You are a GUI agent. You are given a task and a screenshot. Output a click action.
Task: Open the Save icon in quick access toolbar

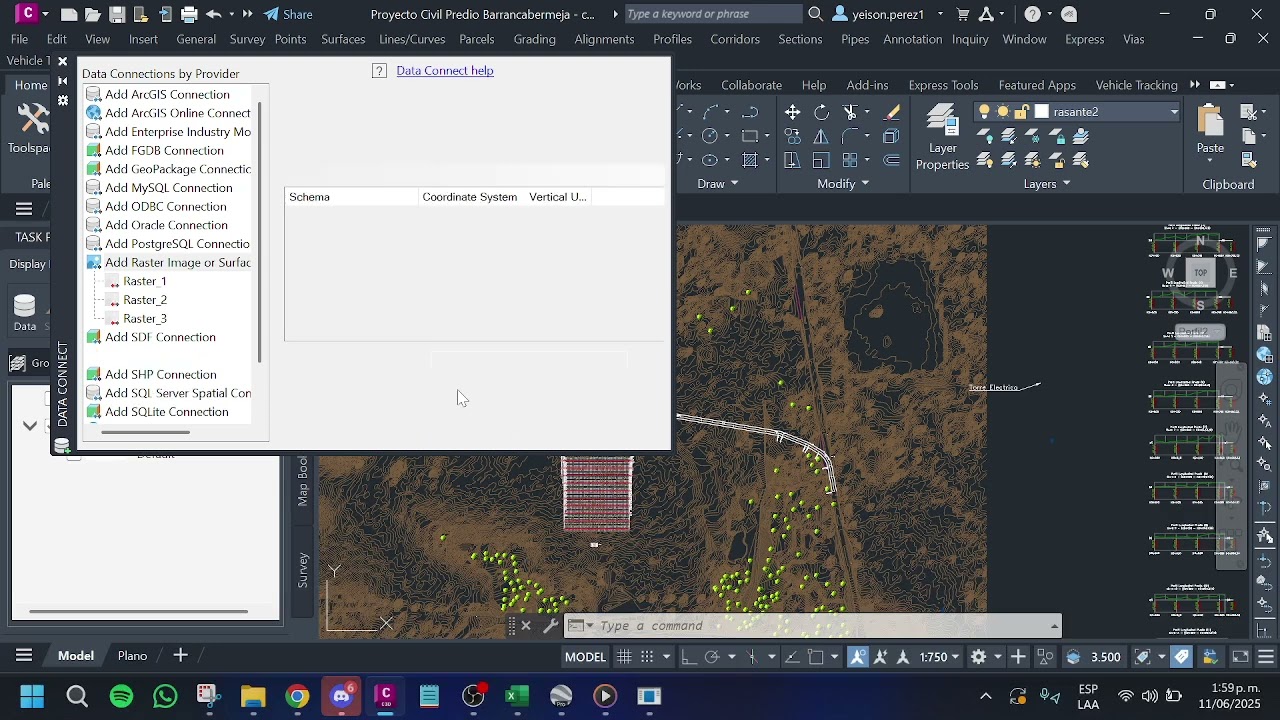(117, 14)
